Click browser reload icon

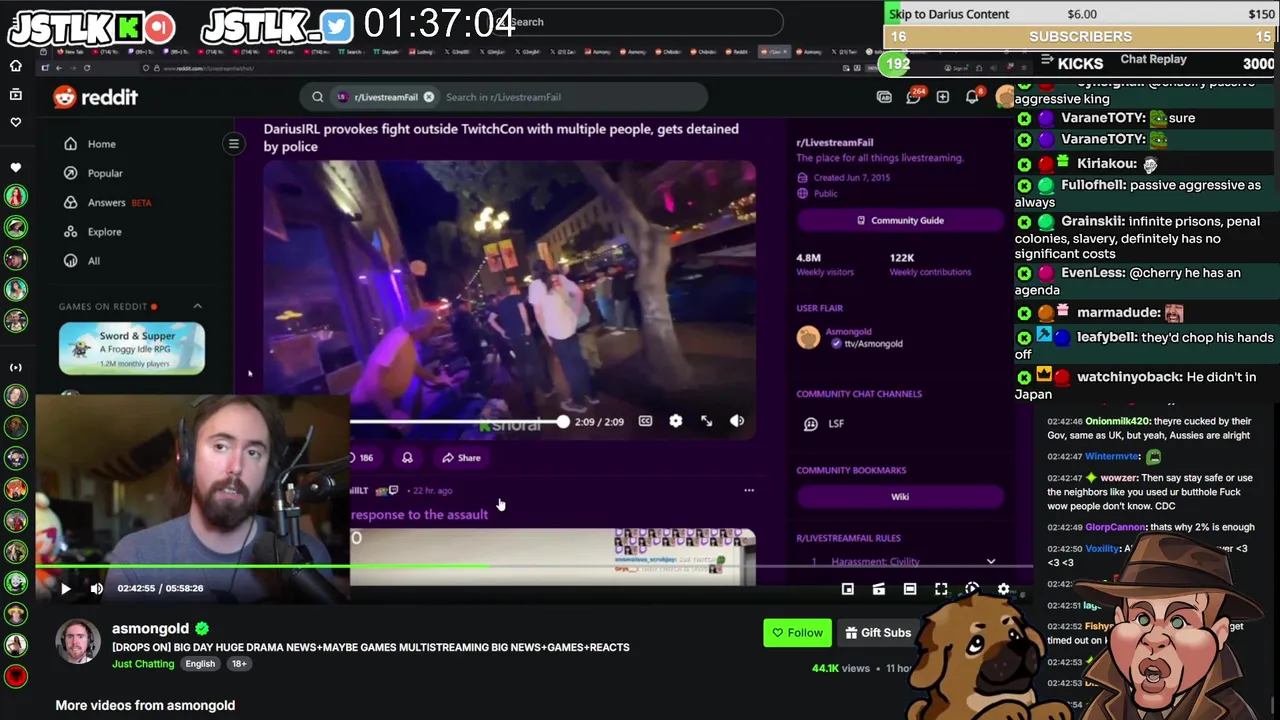(87, 68)
